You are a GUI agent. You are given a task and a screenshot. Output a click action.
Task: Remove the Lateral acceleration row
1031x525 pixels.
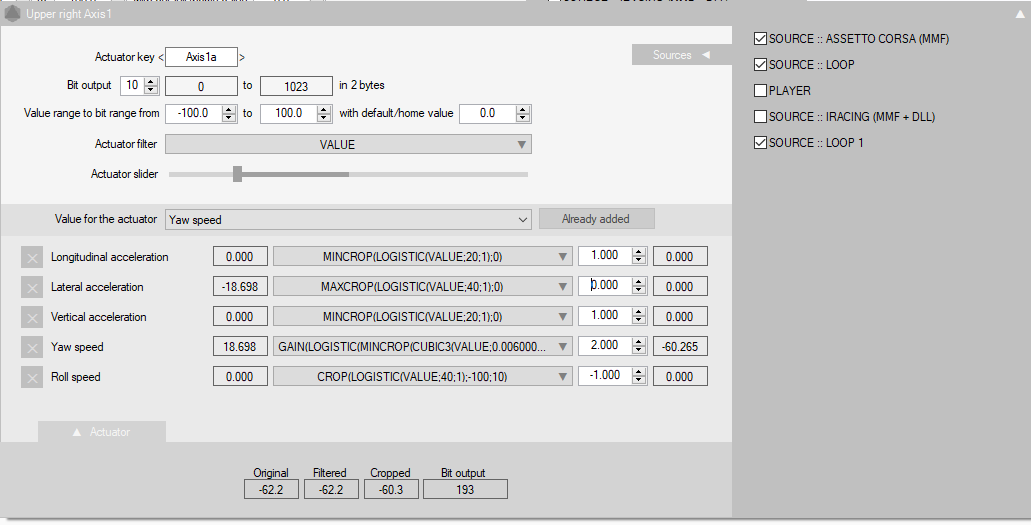pos(32,287)
